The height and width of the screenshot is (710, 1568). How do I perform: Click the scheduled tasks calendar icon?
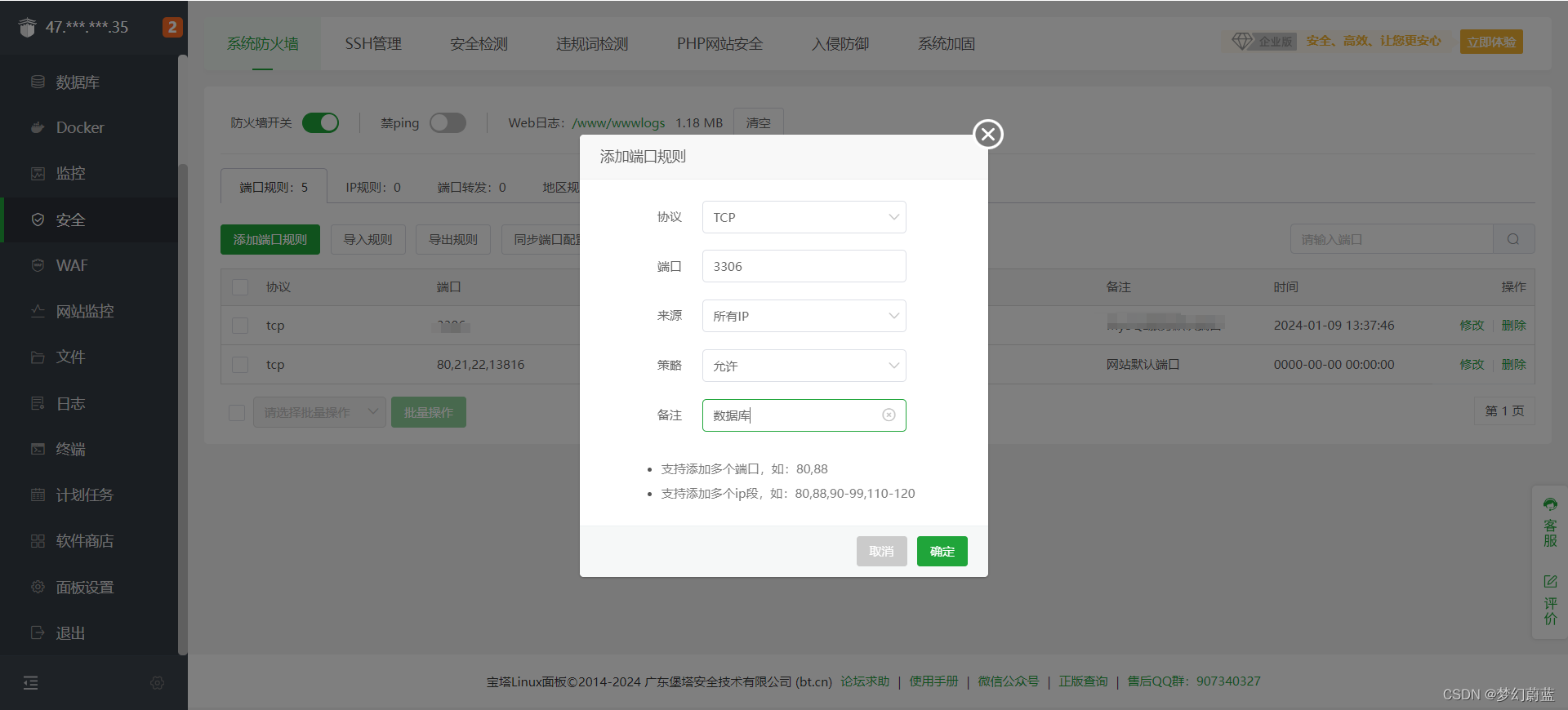(38, 495)
